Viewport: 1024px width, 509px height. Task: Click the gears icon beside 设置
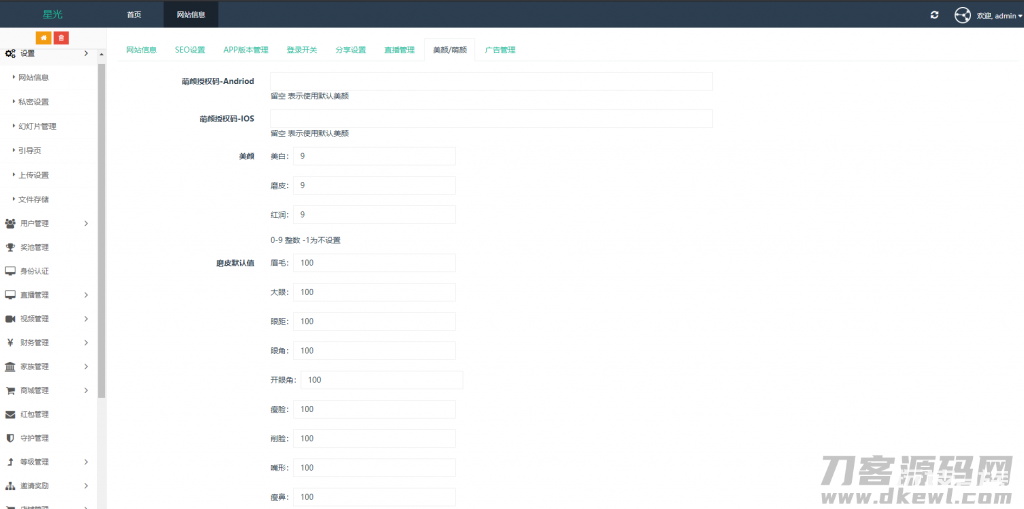pyautogui.click(x=10, y=54)
